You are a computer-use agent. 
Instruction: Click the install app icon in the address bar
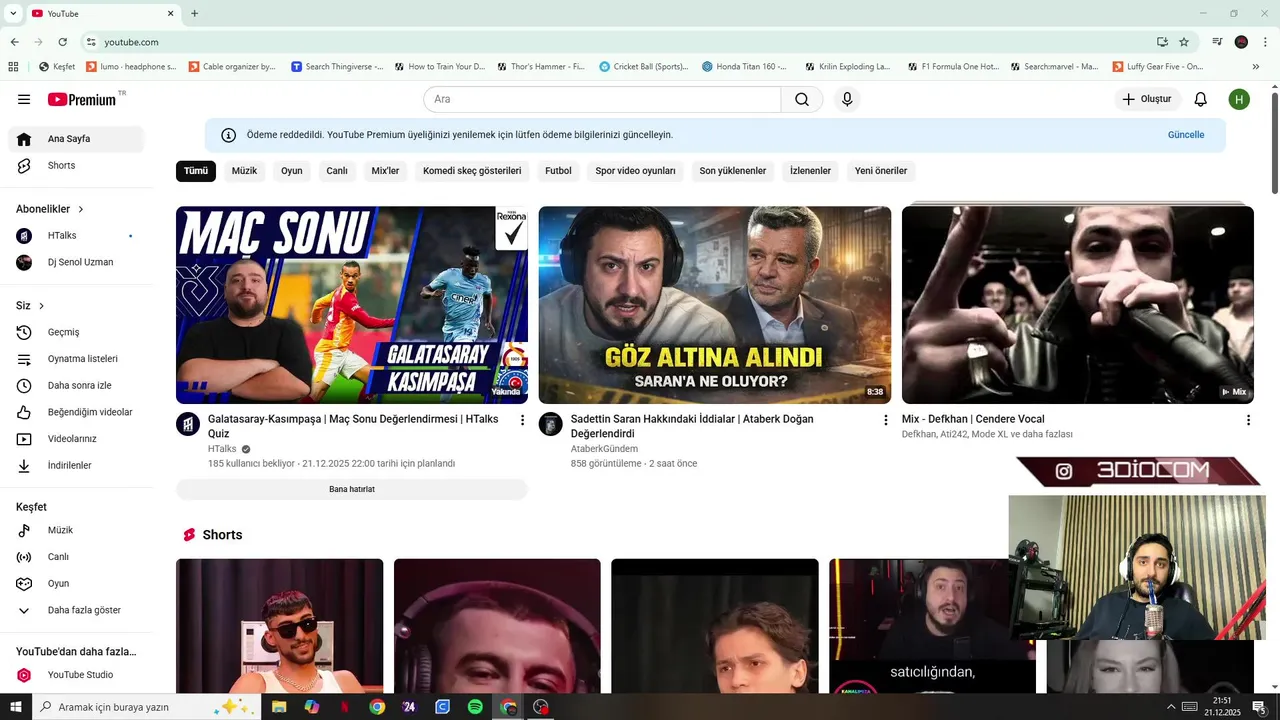[1162, 42]
